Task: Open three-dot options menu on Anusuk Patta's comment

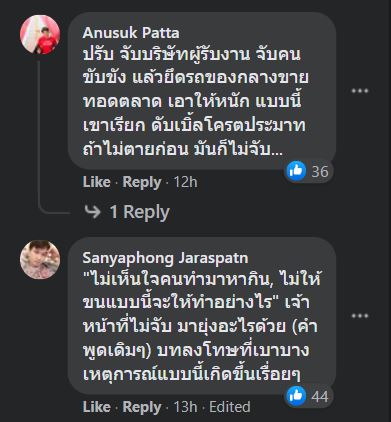Action: 360,91
